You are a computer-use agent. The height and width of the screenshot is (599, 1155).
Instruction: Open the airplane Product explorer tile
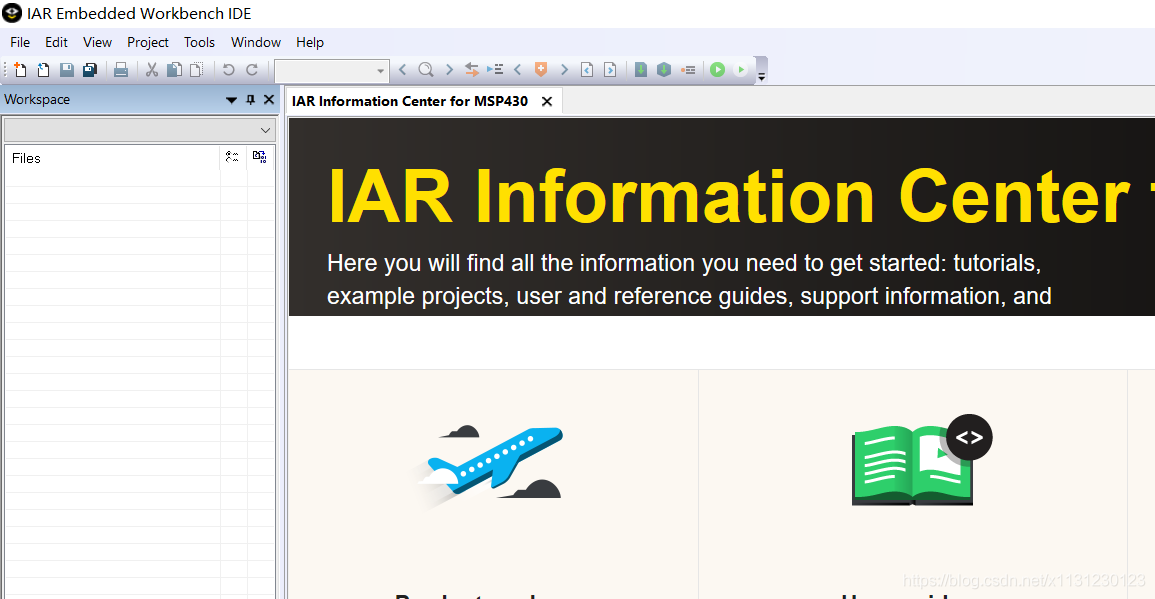click(x=490, y=466)
